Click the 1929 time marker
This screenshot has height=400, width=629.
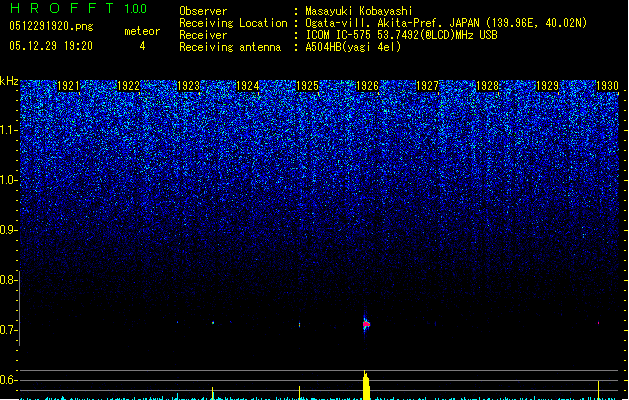pyautogui.click(x=547, y=85)
